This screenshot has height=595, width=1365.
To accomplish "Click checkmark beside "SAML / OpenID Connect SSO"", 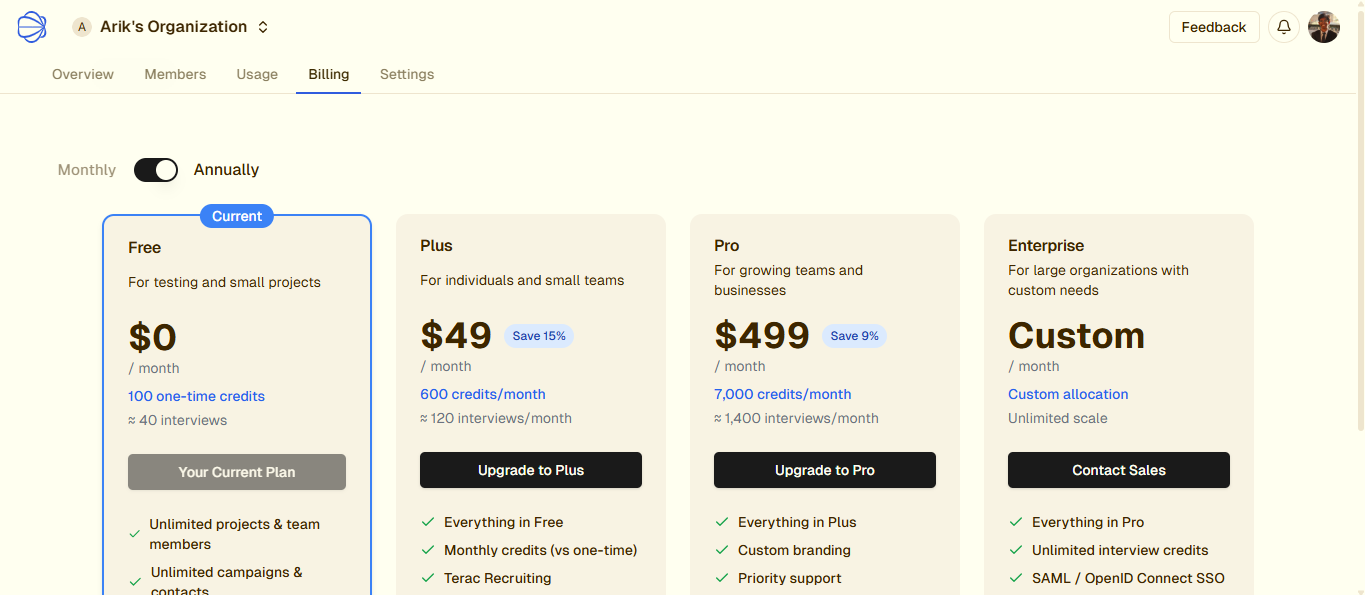I will (x=1016, y=578).
